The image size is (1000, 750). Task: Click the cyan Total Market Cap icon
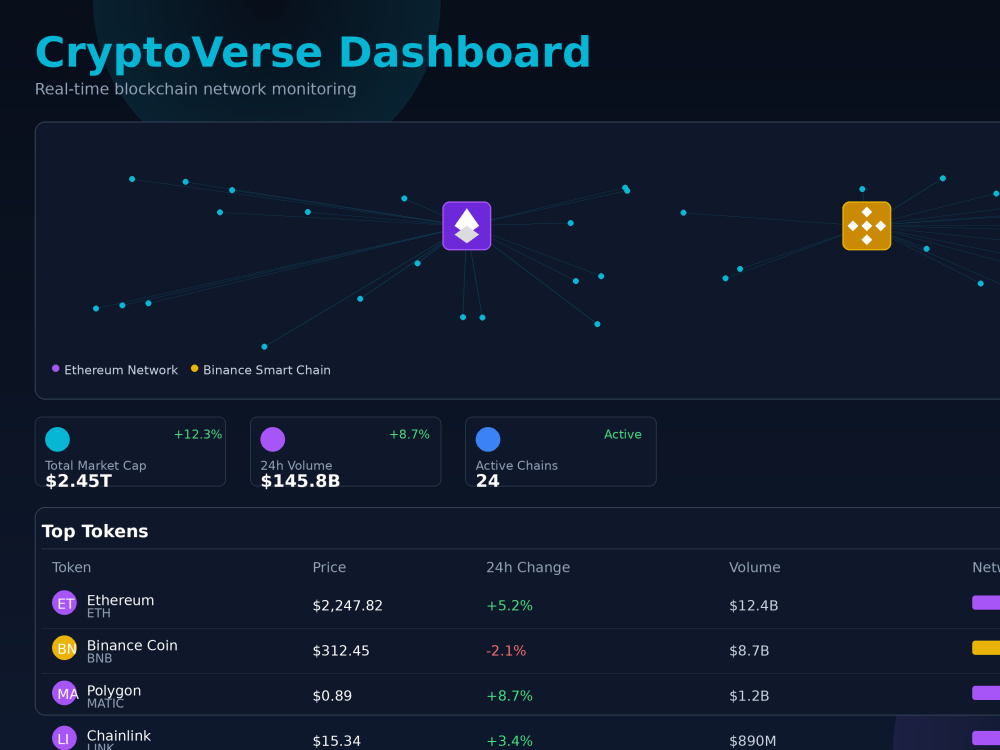(x=57, y=439)
